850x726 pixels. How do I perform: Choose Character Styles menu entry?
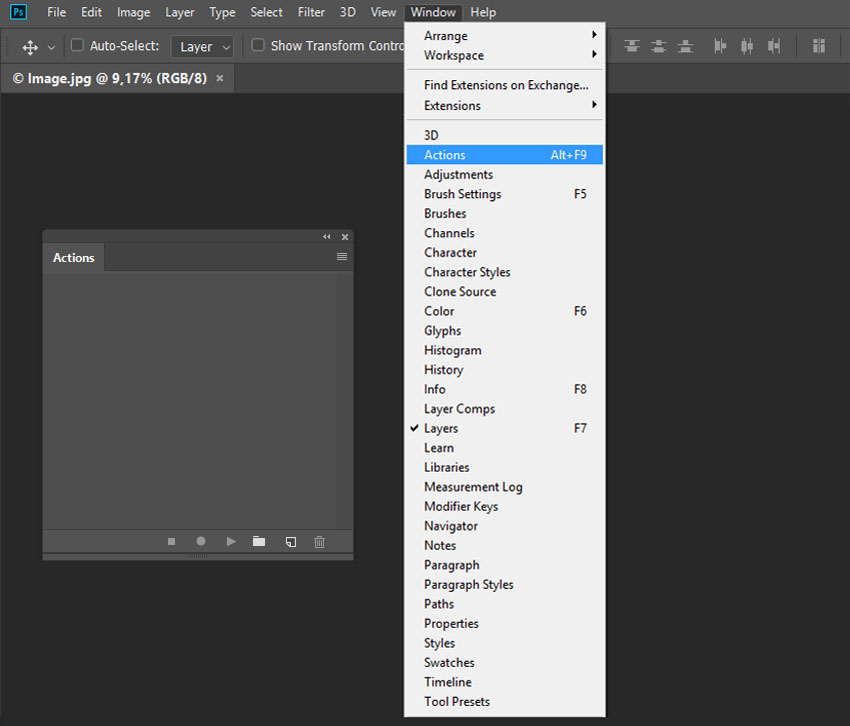(x=505, y=272)
